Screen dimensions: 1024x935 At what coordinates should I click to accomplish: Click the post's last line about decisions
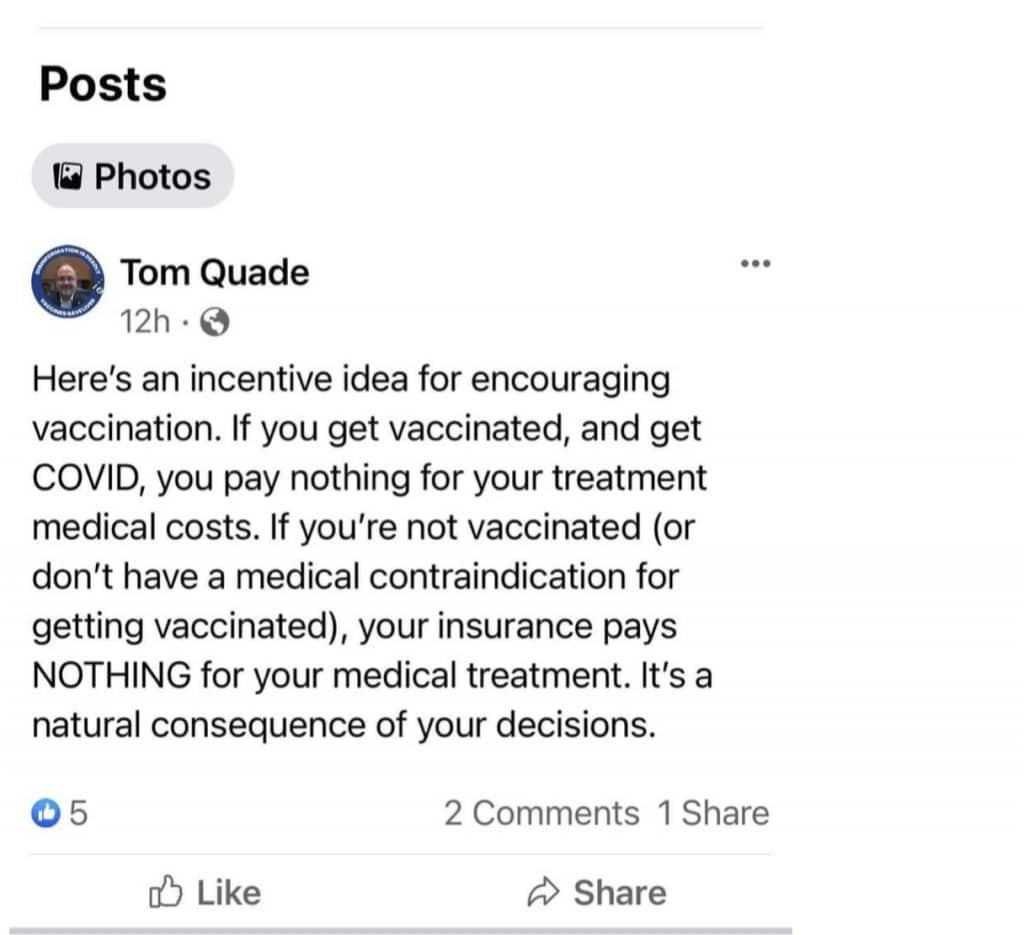(344, 724)
